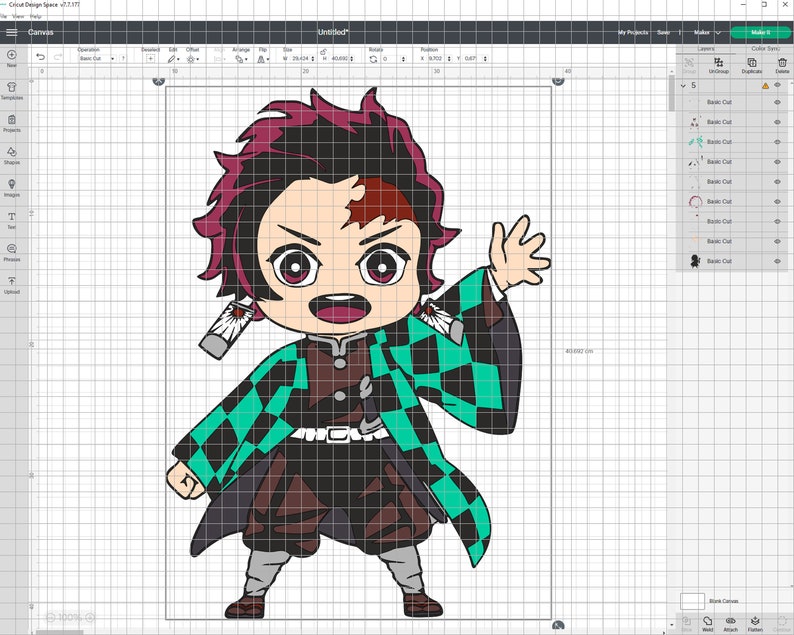This screenshot has height=635, width=794.
Task: Click the Position Y input field
Action: [471, 59]
